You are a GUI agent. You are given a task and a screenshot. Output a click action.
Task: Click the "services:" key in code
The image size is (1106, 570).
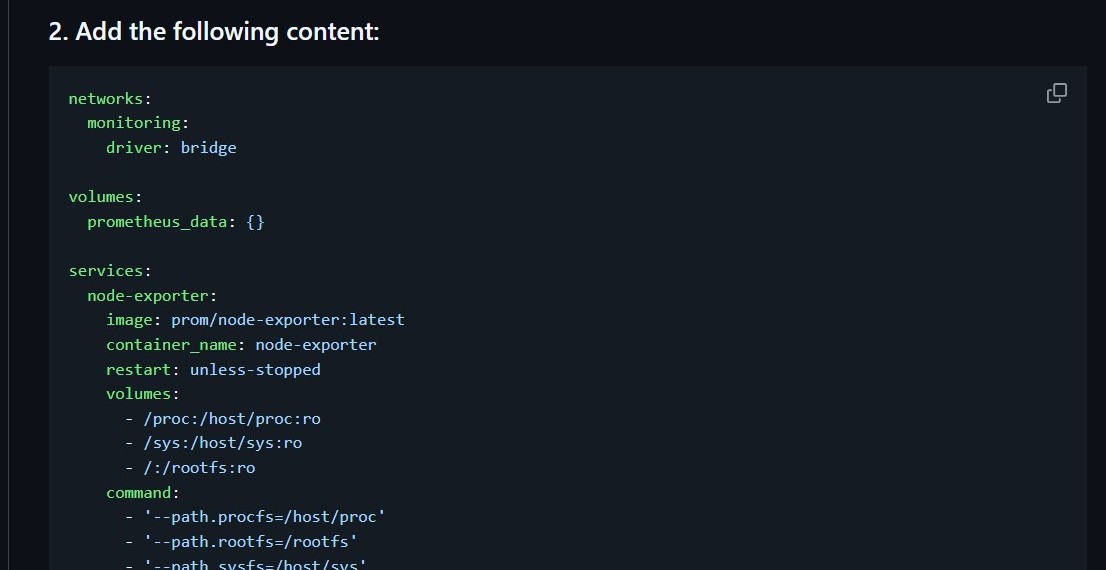point(108,271)
